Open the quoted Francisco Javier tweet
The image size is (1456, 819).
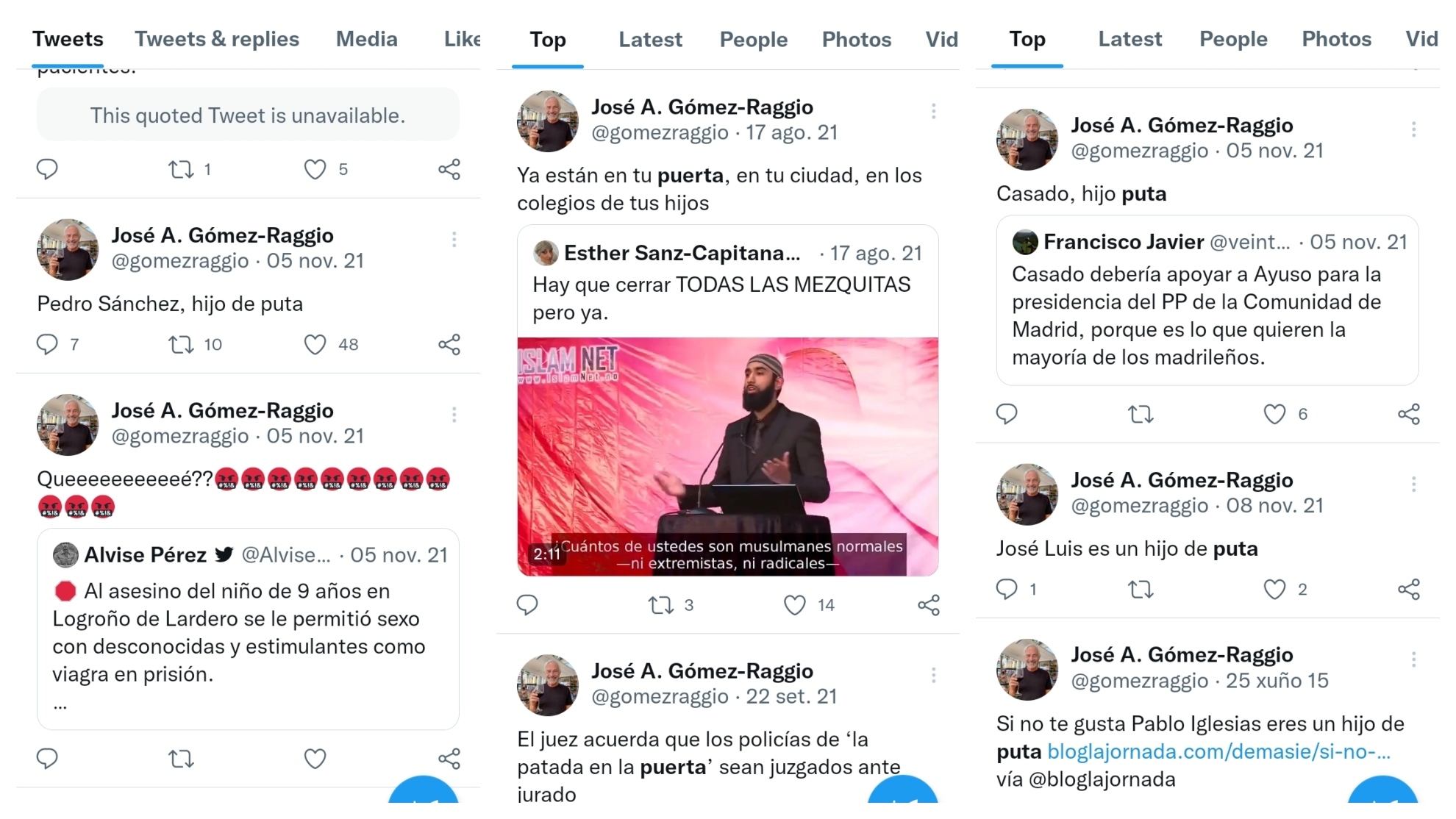tap(1207, 300)
